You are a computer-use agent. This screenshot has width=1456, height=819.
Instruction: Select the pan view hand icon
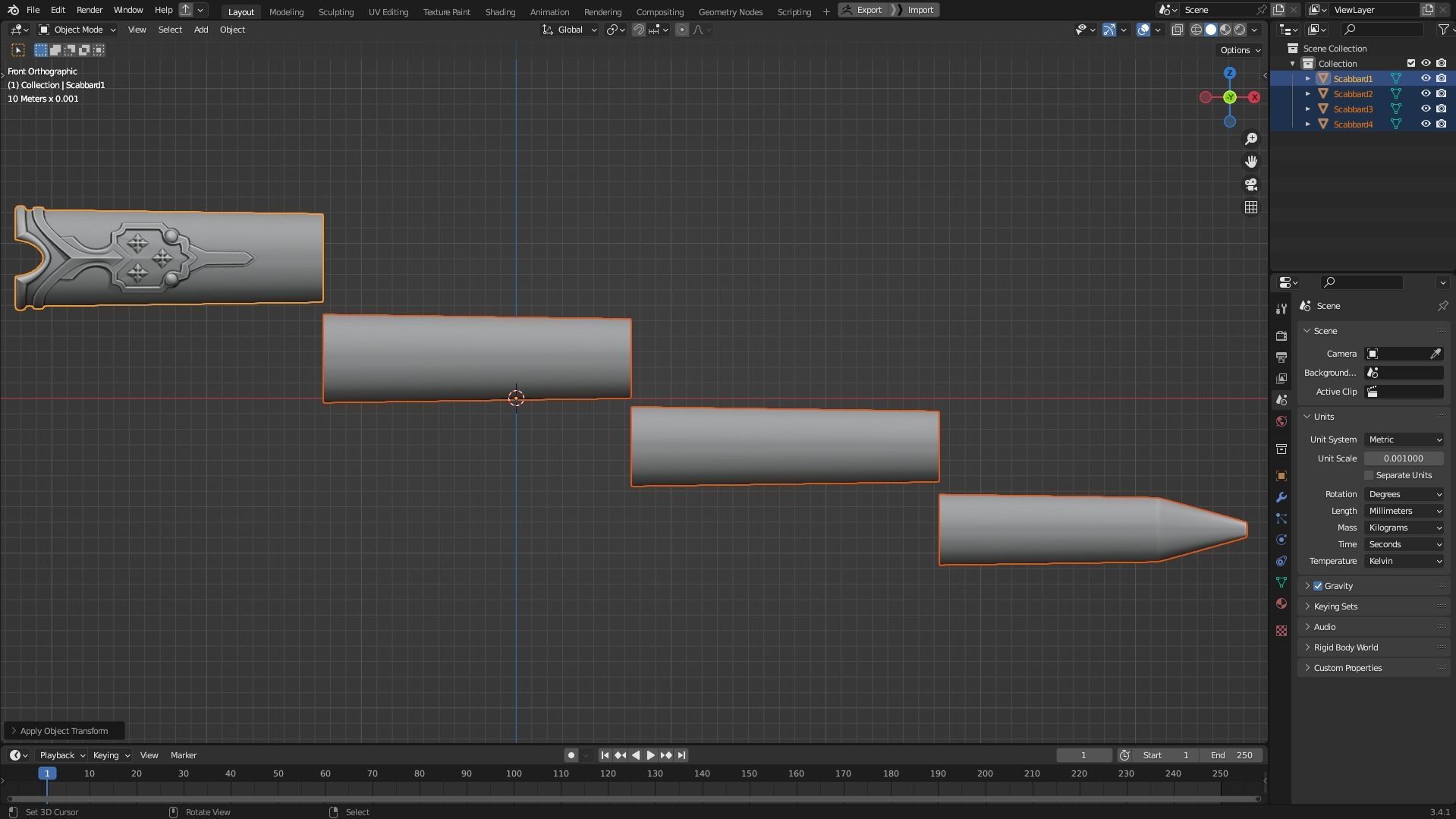tap(1251, 162)
